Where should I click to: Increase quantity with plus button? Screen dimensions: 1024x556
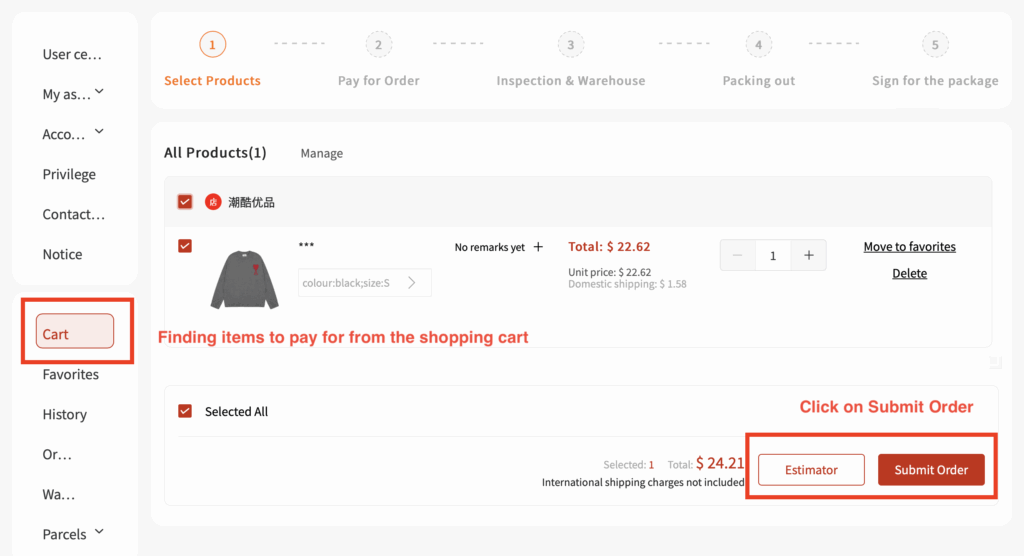808,255
